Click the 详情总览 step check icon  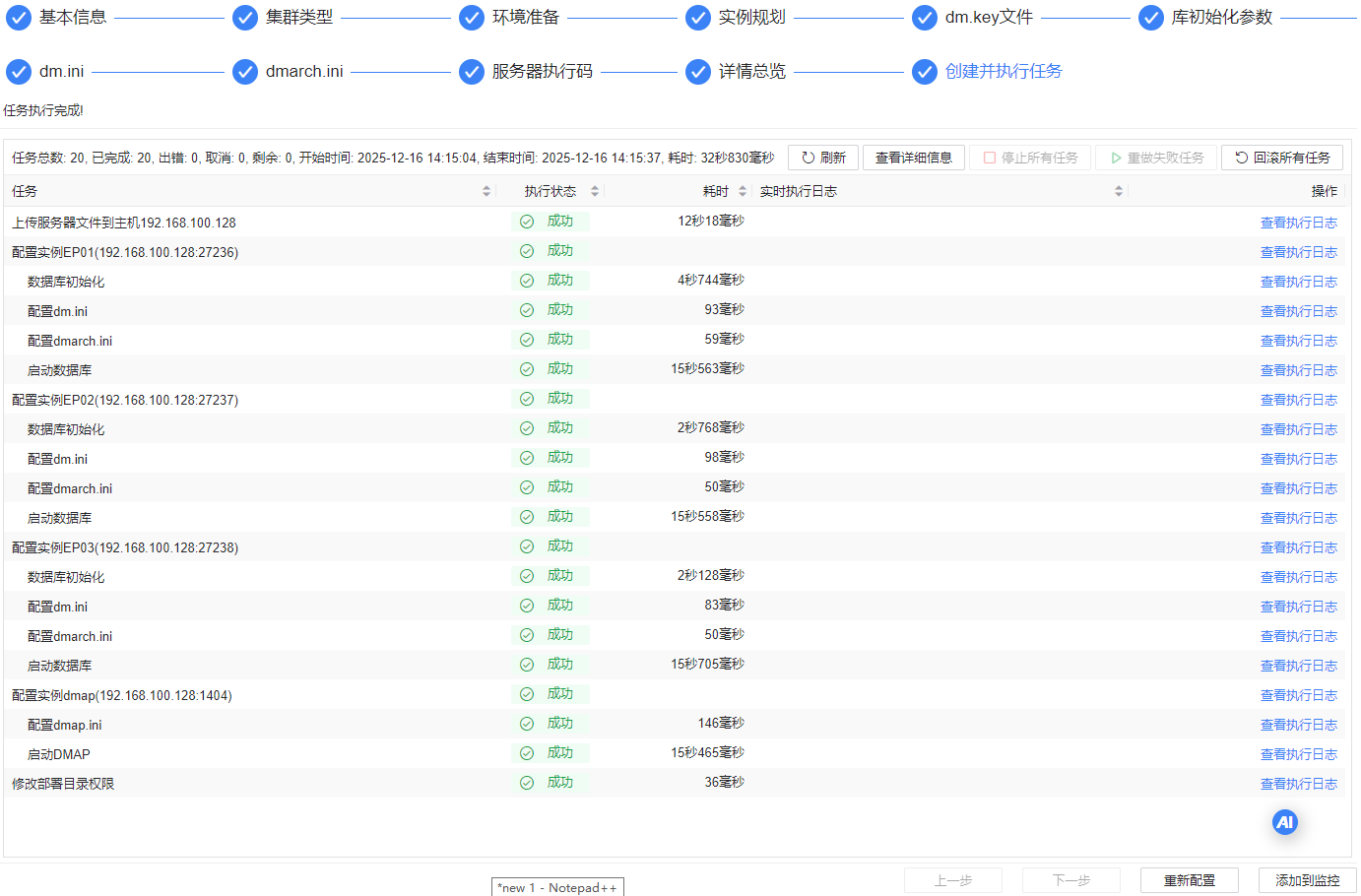click(698, 72)
